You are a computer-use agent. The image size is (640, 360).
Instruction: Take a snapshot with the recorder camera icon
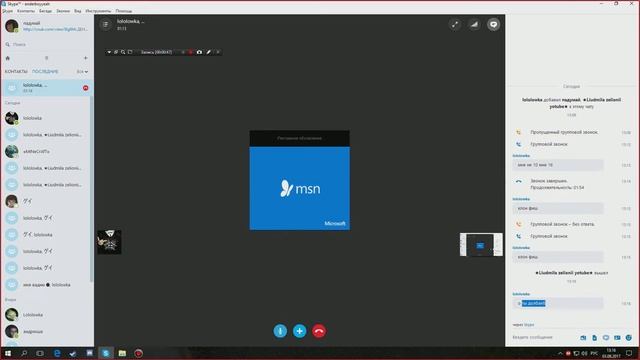pos(199,52)
